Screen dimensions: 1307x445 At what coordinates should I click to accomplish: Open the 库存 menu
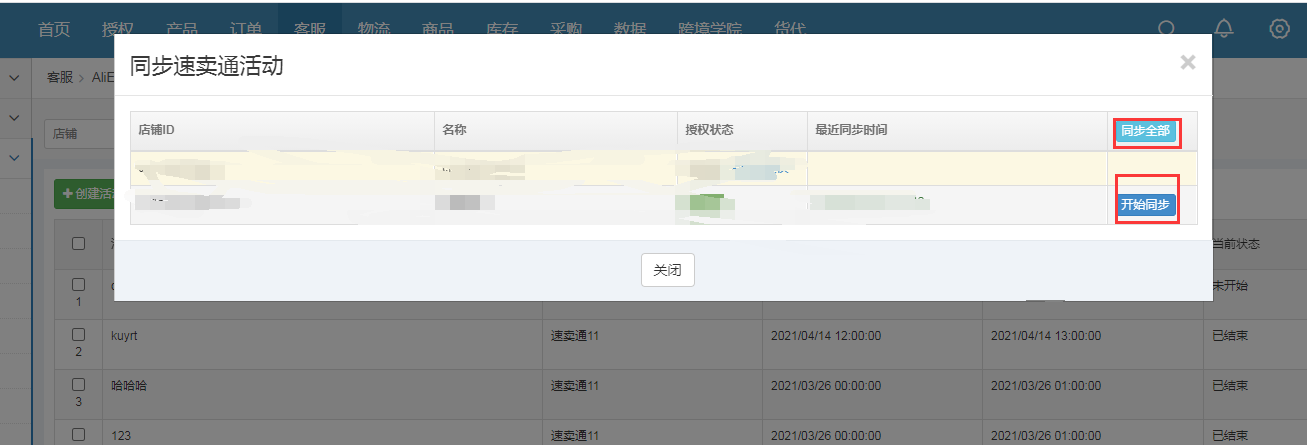click(502, 29)
